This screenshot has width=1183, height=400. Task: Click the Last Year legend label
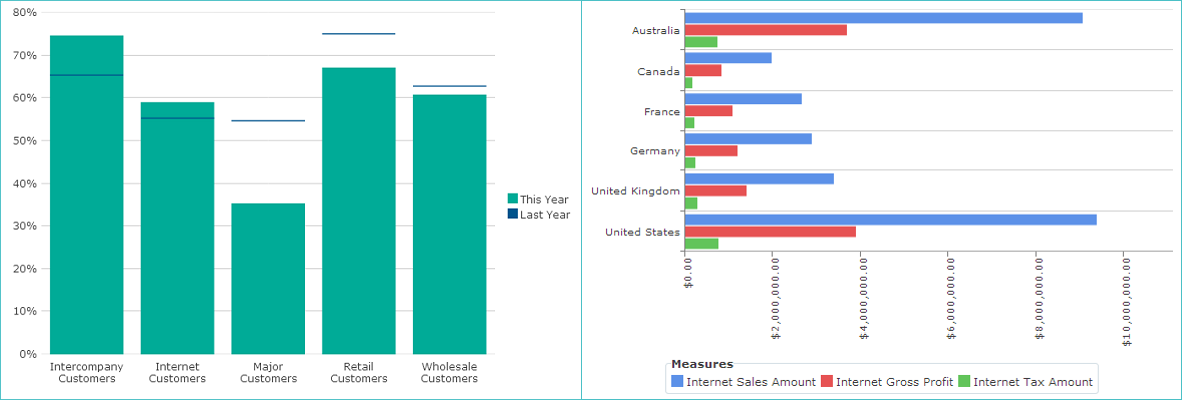tap(545, 214)
